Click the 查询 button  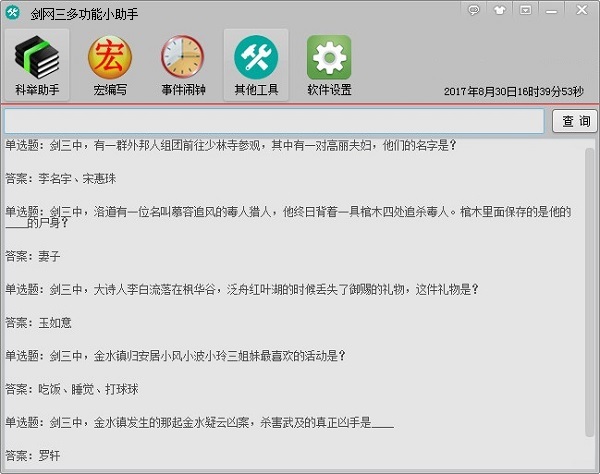575,121
